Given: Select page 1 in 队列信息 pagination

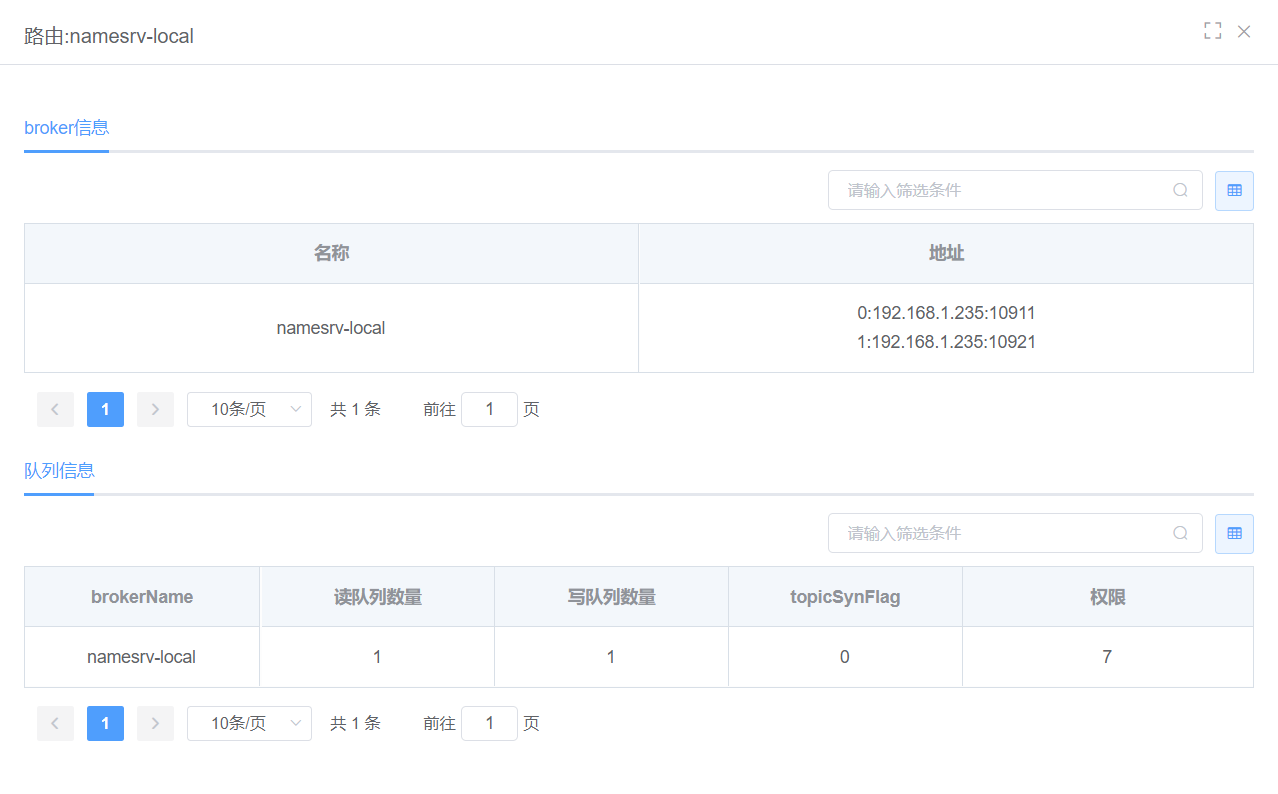Looking at the screenshot, I should tap(105, 723).
